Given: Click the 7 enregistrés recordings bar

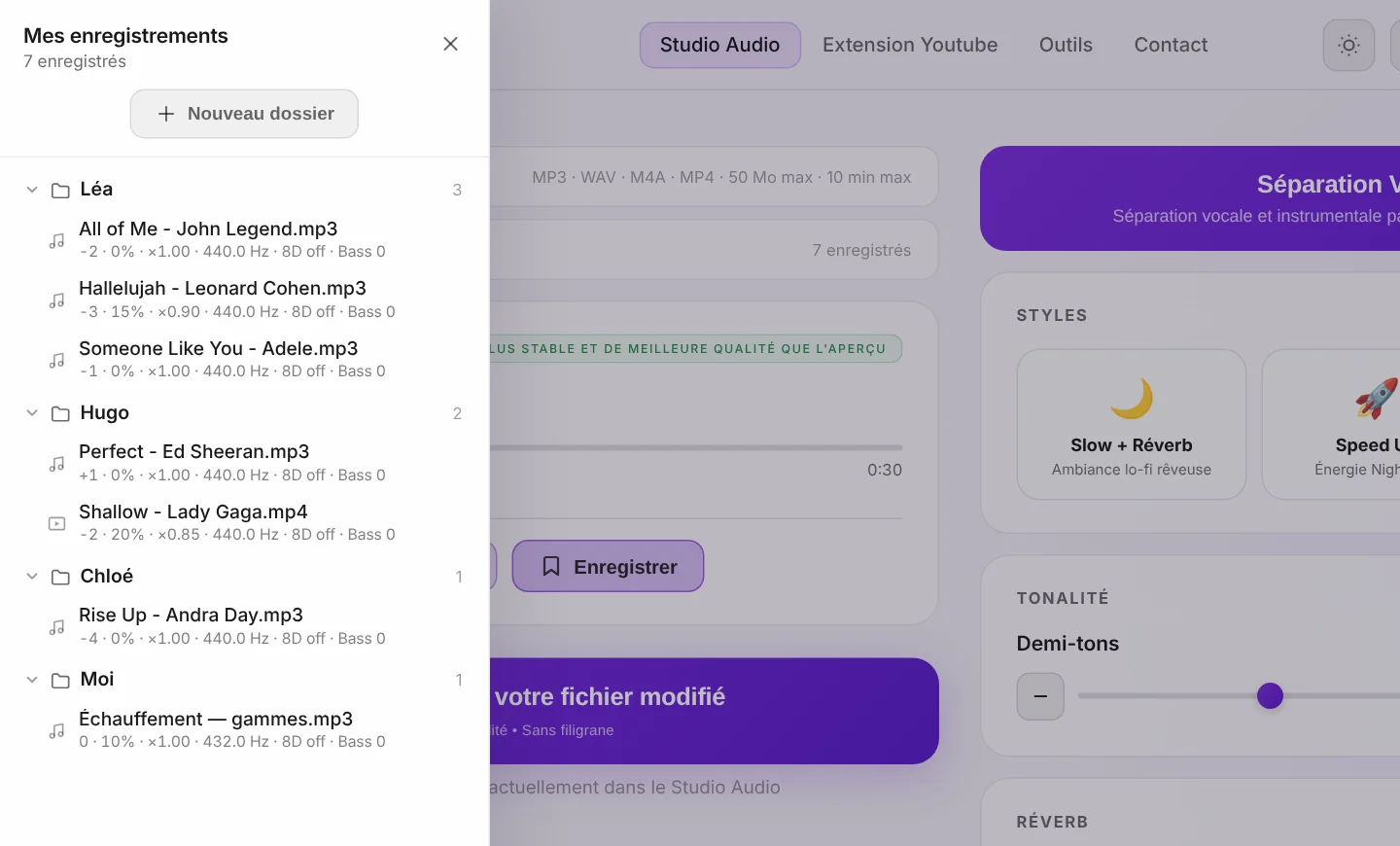Looking at the screenshot, I should 714,250.
